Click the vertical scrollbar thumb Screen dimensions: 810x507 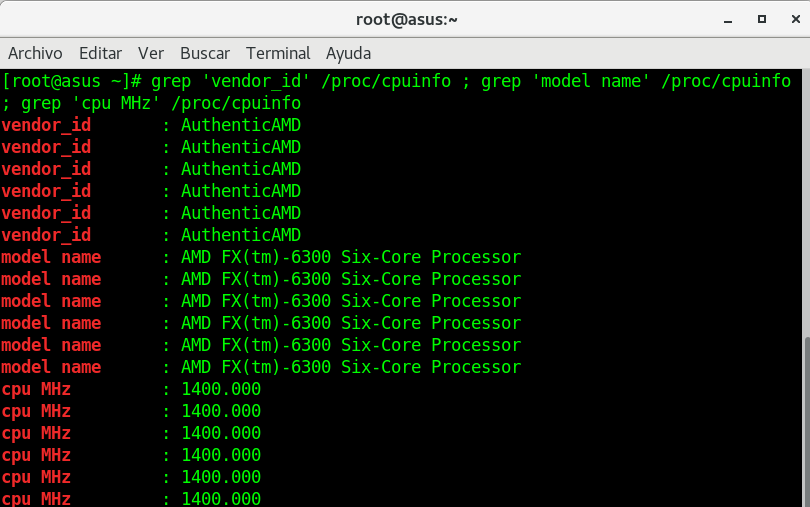click(x=804, y=420)
